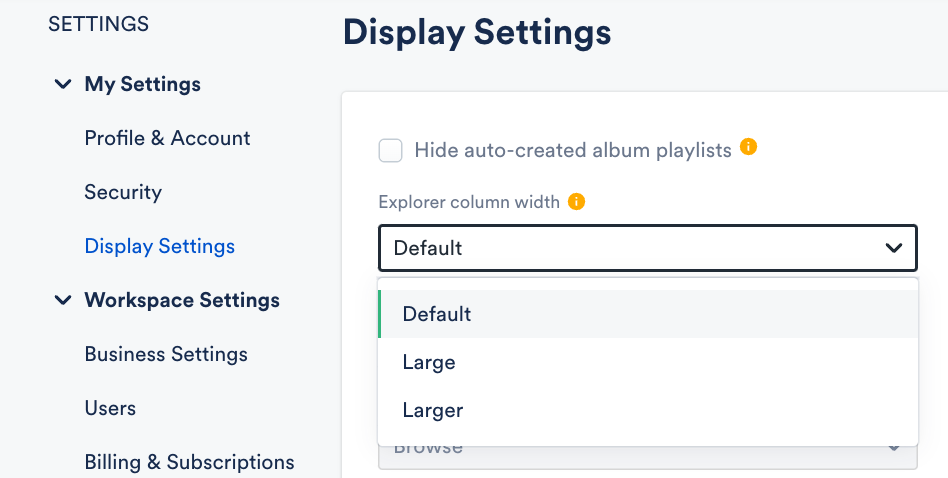Enable Hide auto-created album playlists checkbox
Screen dimensions: 948x478
click(x=390, y=151)
